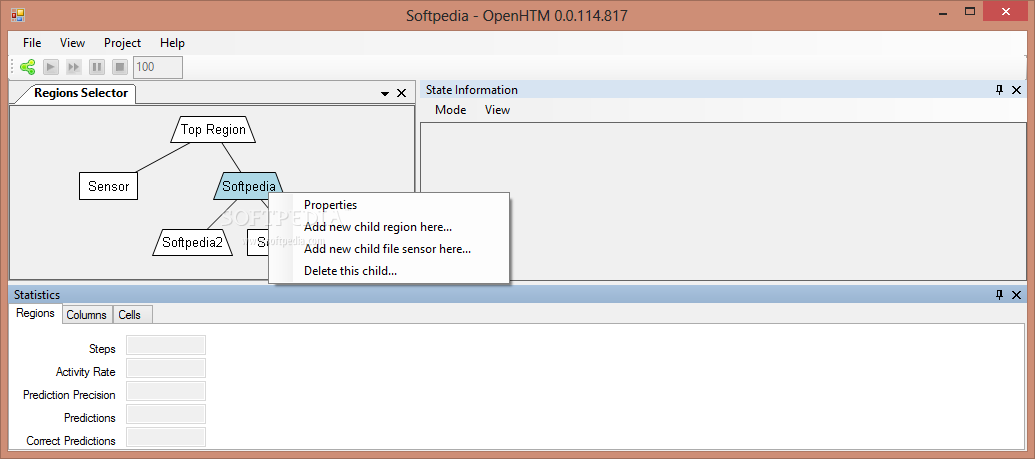The height and width of the screenshot is (459, 1035).
Task: Choose Add new child file sensor here
Action: point(389,249)
